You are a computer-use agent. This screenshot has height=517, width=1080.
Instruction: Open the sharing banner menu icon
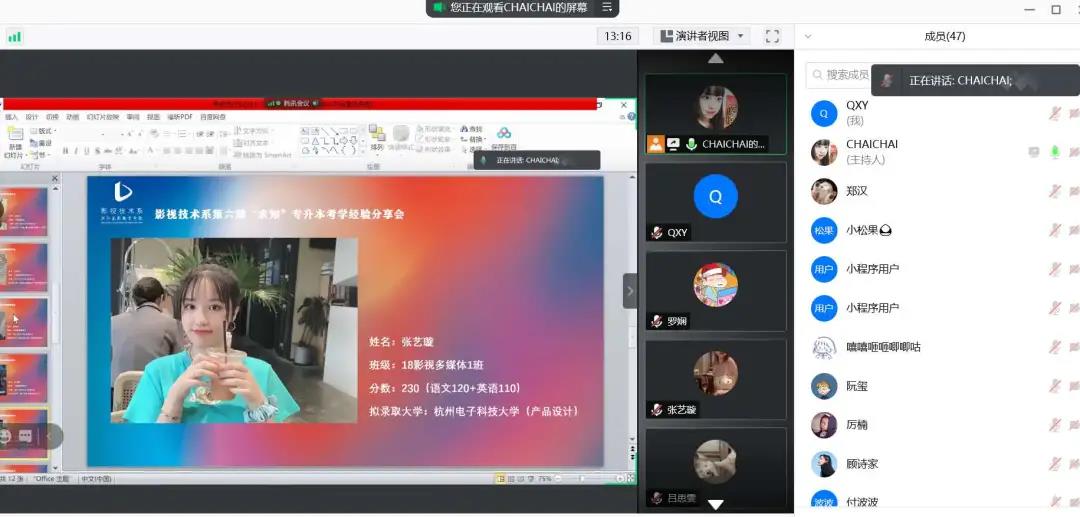click(x=606, y=8)
